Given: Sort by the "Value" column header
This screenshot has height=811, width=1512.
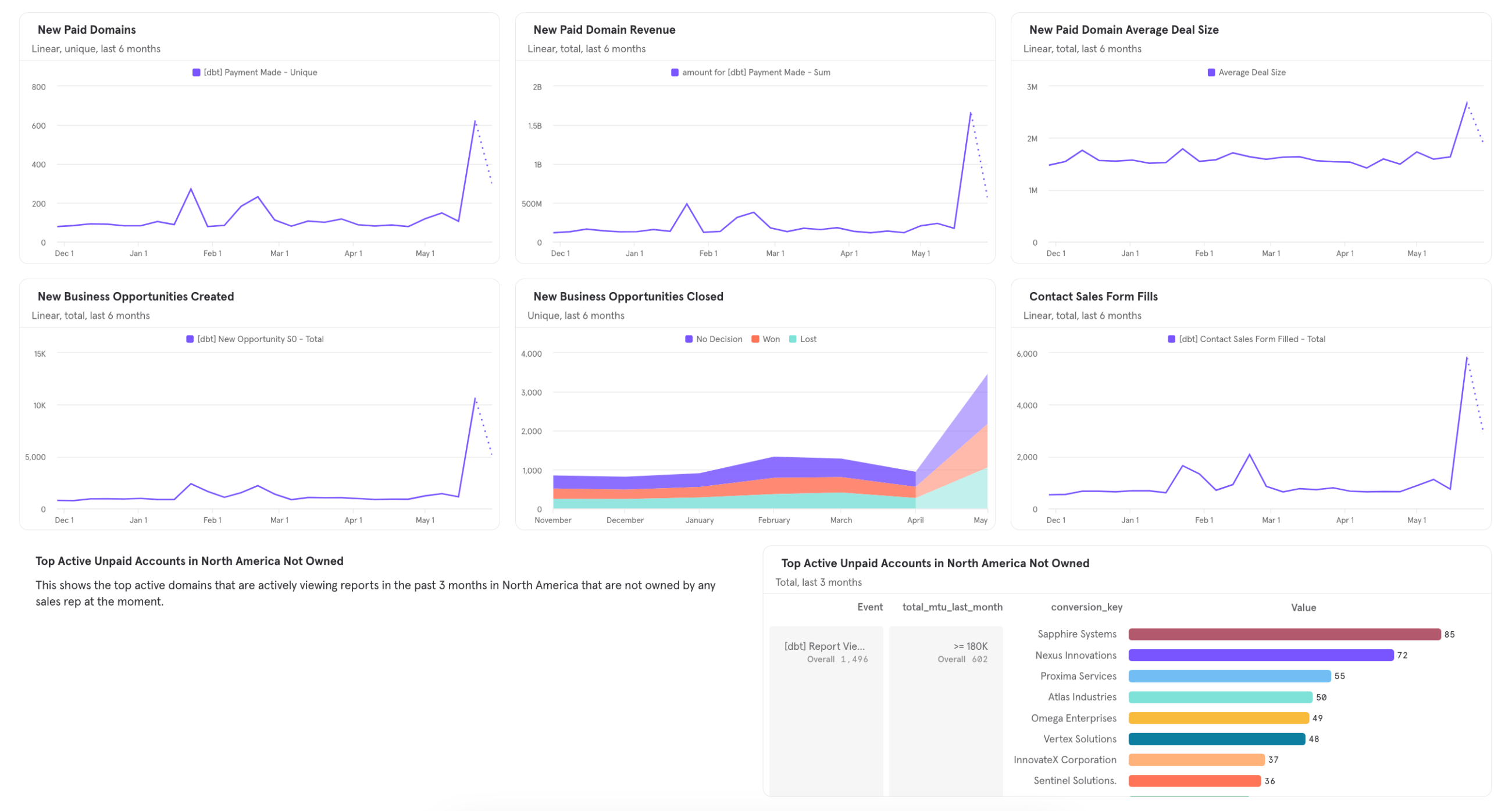Looking at the screenshot, I should (1303, 607).
